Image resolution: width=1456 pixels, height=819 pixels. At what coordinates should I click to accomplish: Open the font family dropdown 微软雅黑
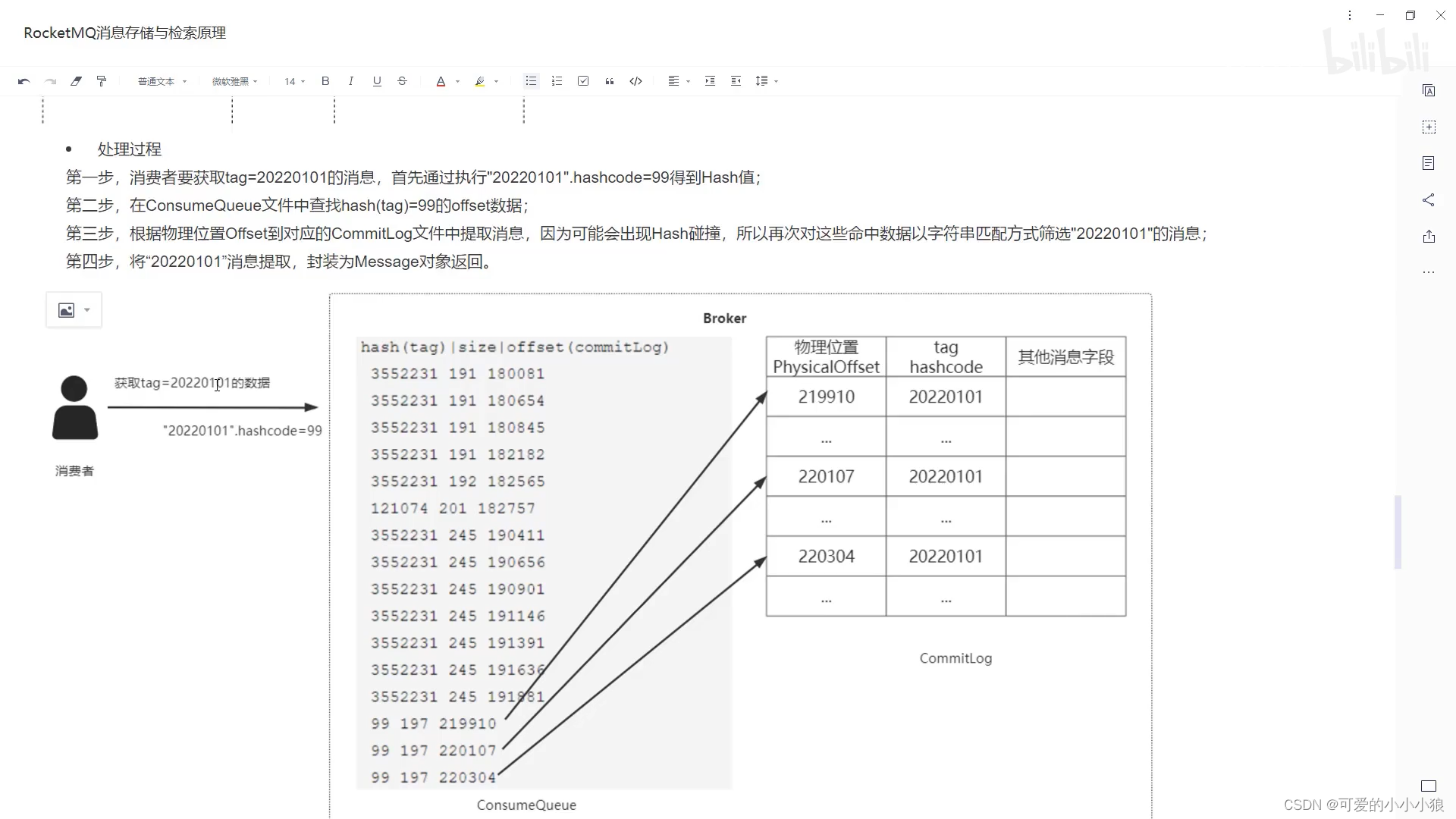(235, 81)
